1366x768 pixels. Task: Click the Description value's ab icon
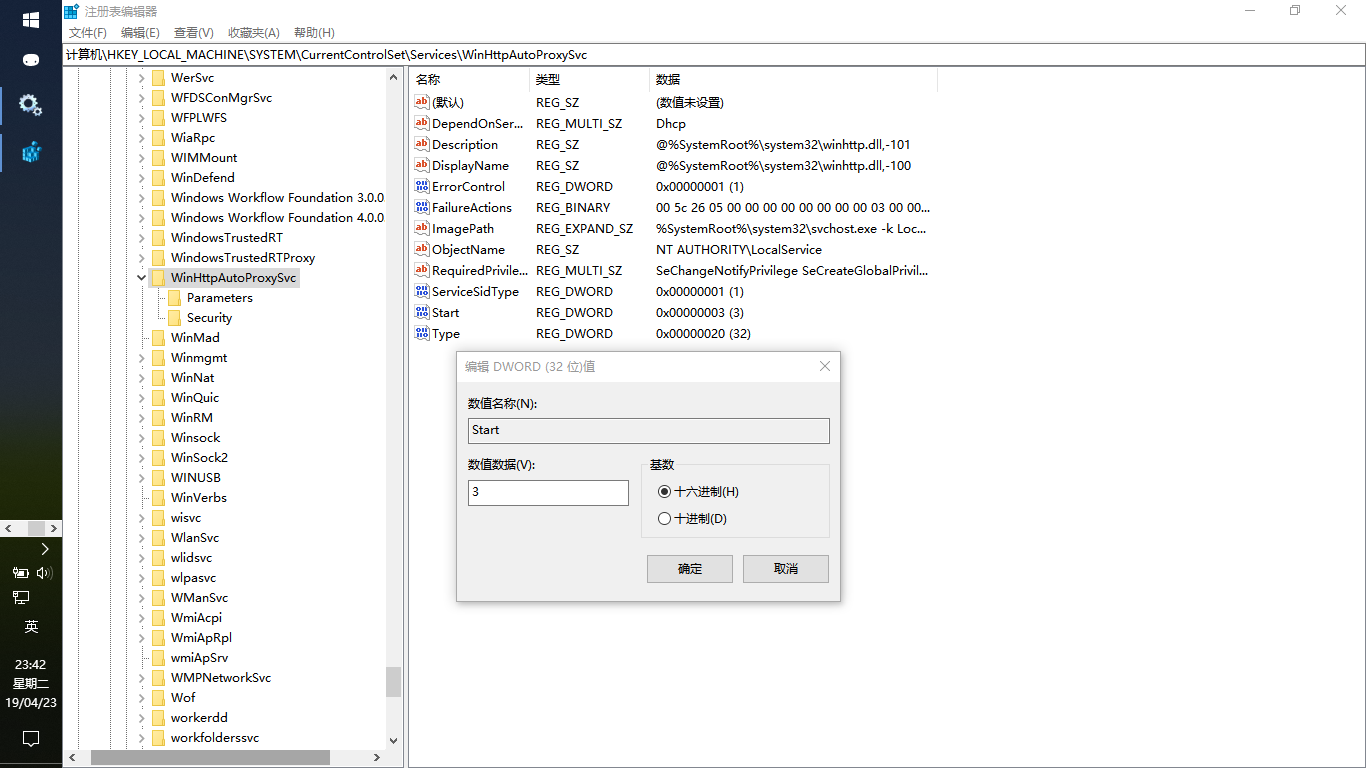[422, 145]
